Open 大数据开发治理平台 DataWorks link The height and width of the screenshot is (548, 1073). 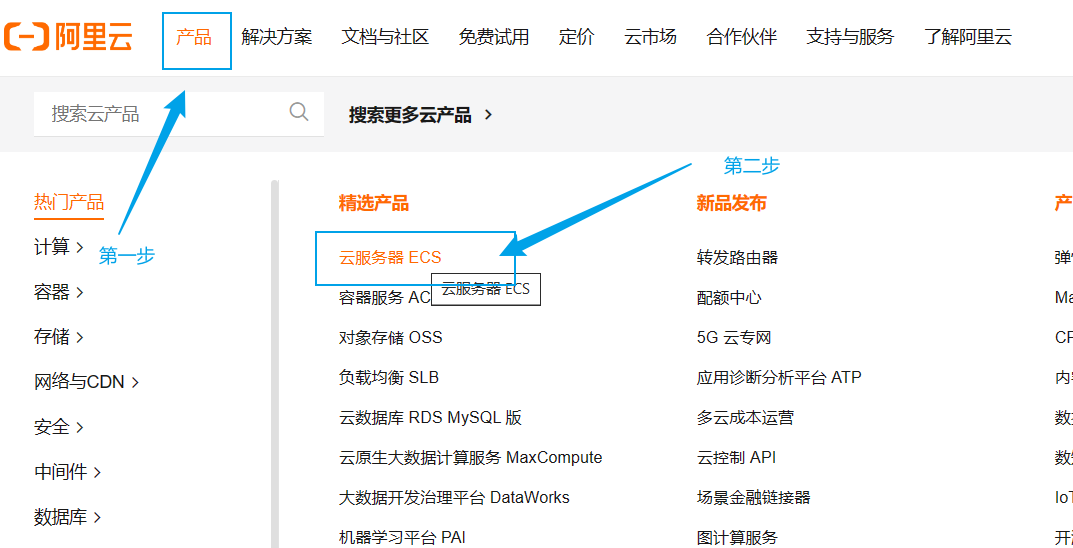pos(454,498)
